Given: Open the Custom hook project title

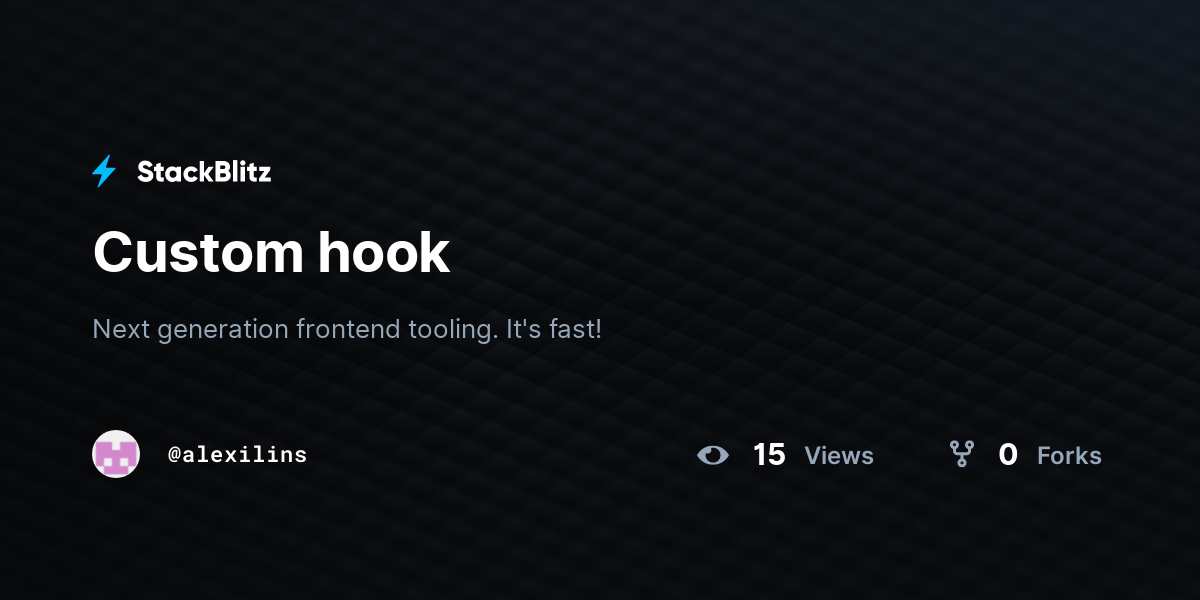Looking at the screenshot, I should (x=271, y=252).
